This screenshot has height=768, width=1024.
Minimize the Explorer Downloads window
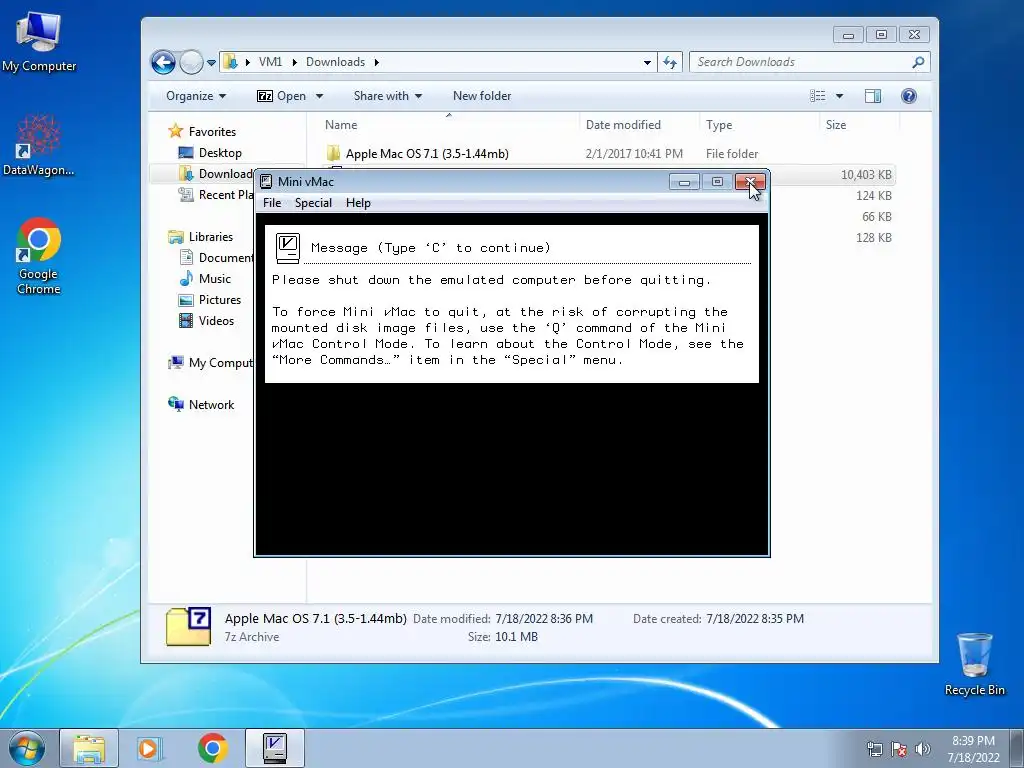point(848,35)
